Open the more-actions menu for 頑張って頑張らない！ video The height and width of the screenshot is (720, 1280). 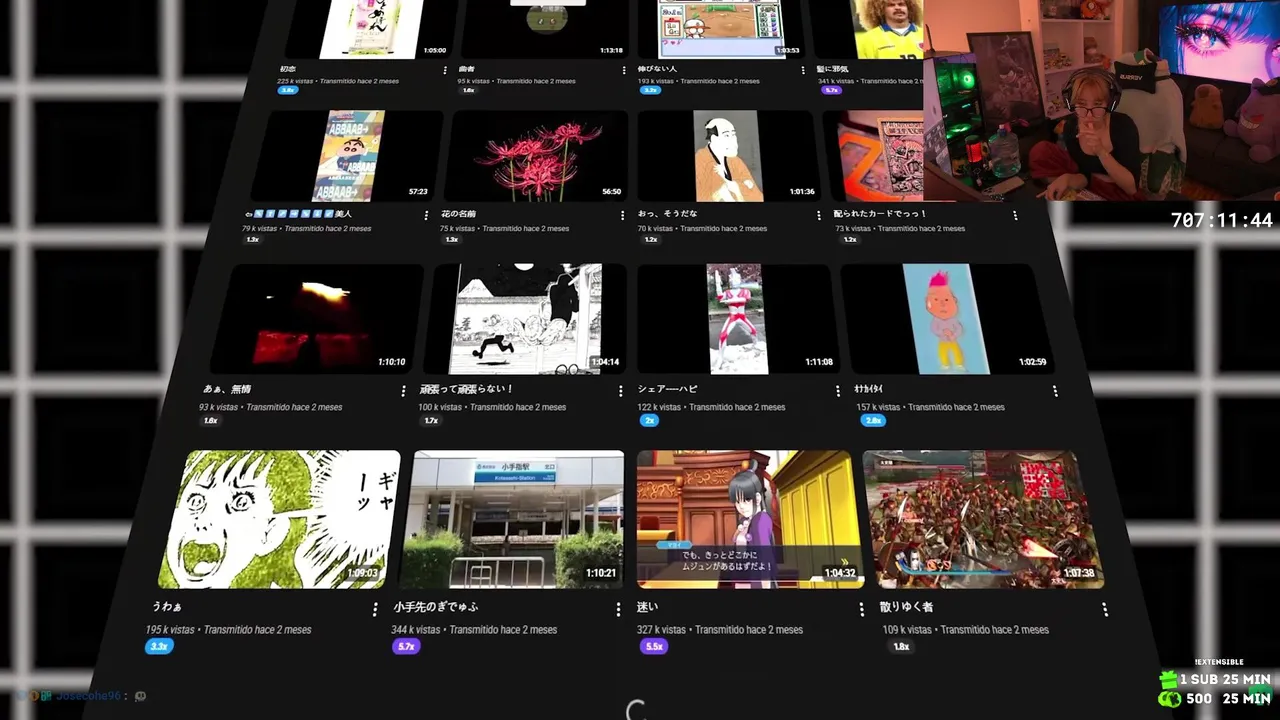click(x=621, y=391)
